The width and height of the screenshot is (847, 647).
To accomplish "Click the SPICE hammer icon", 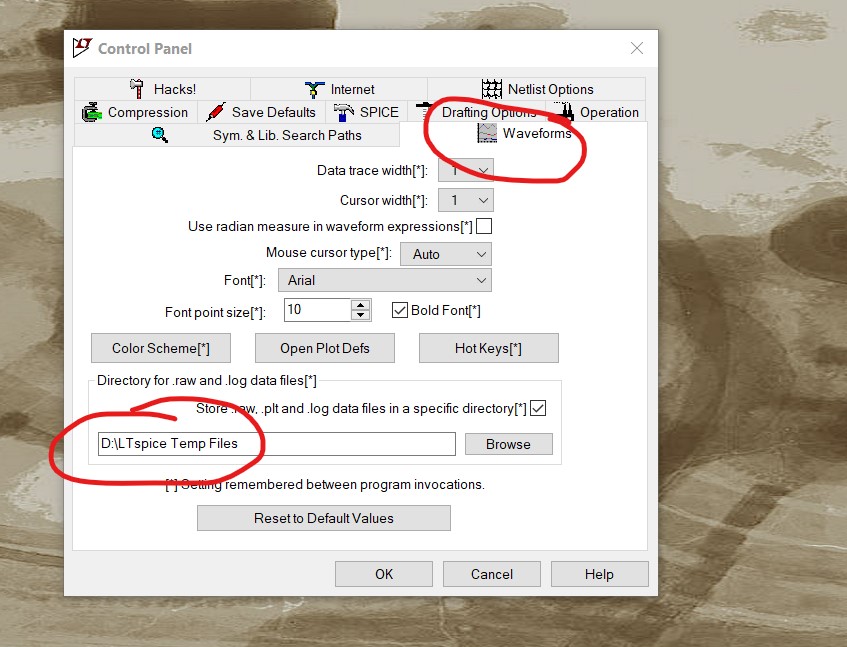I will click(x=344, y=112).
